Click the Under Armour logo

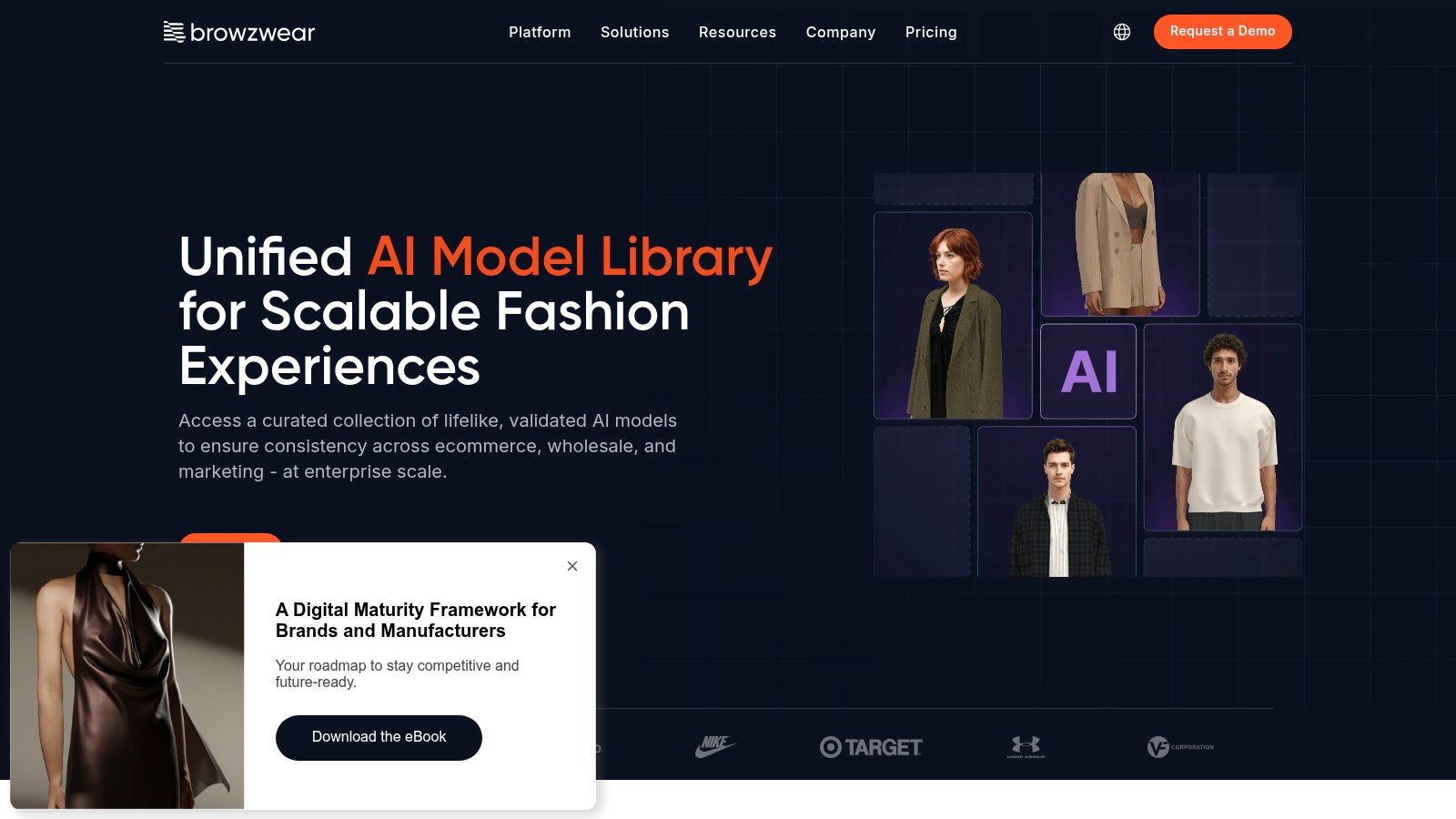[x=1026, y=747]
